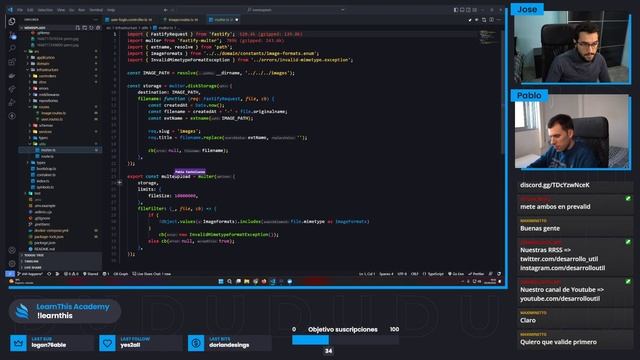The height and width of the screenshot is (360, 640).
Task: Expand the TIMELINE section in Explorer
Action: click(x=60, y=261)
